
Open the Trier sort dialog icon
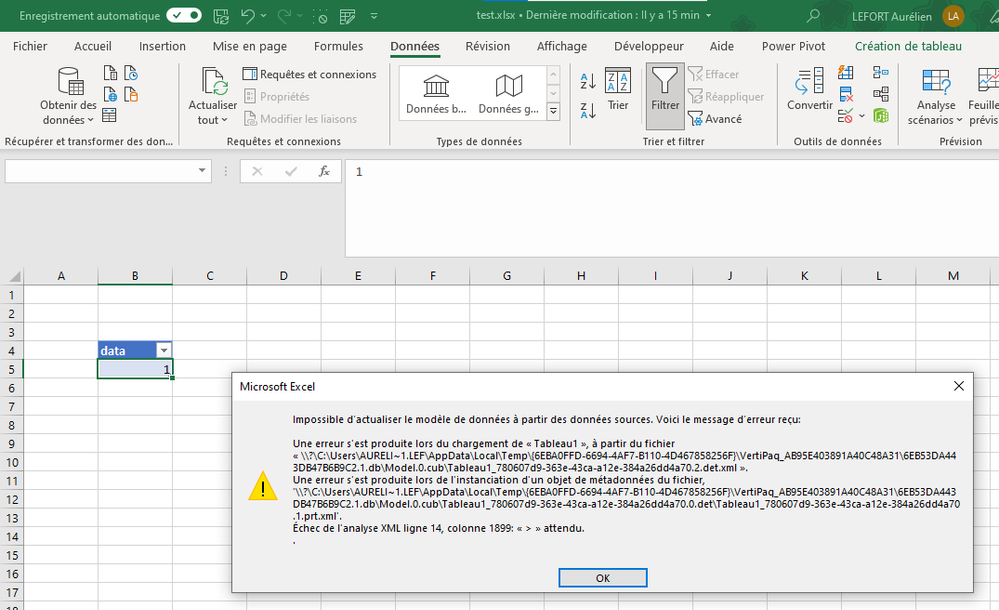tap(618, 82)
